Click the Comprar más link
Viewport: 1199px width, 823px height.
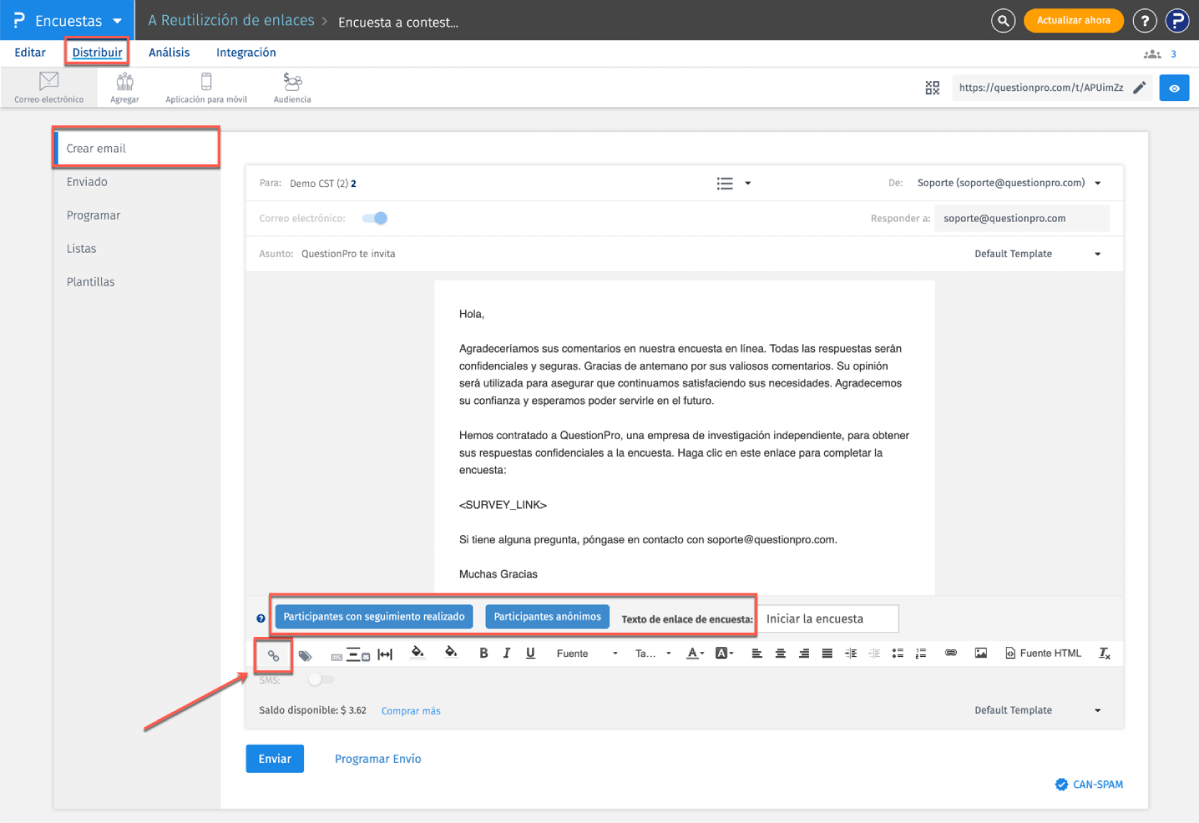[411, 711]
